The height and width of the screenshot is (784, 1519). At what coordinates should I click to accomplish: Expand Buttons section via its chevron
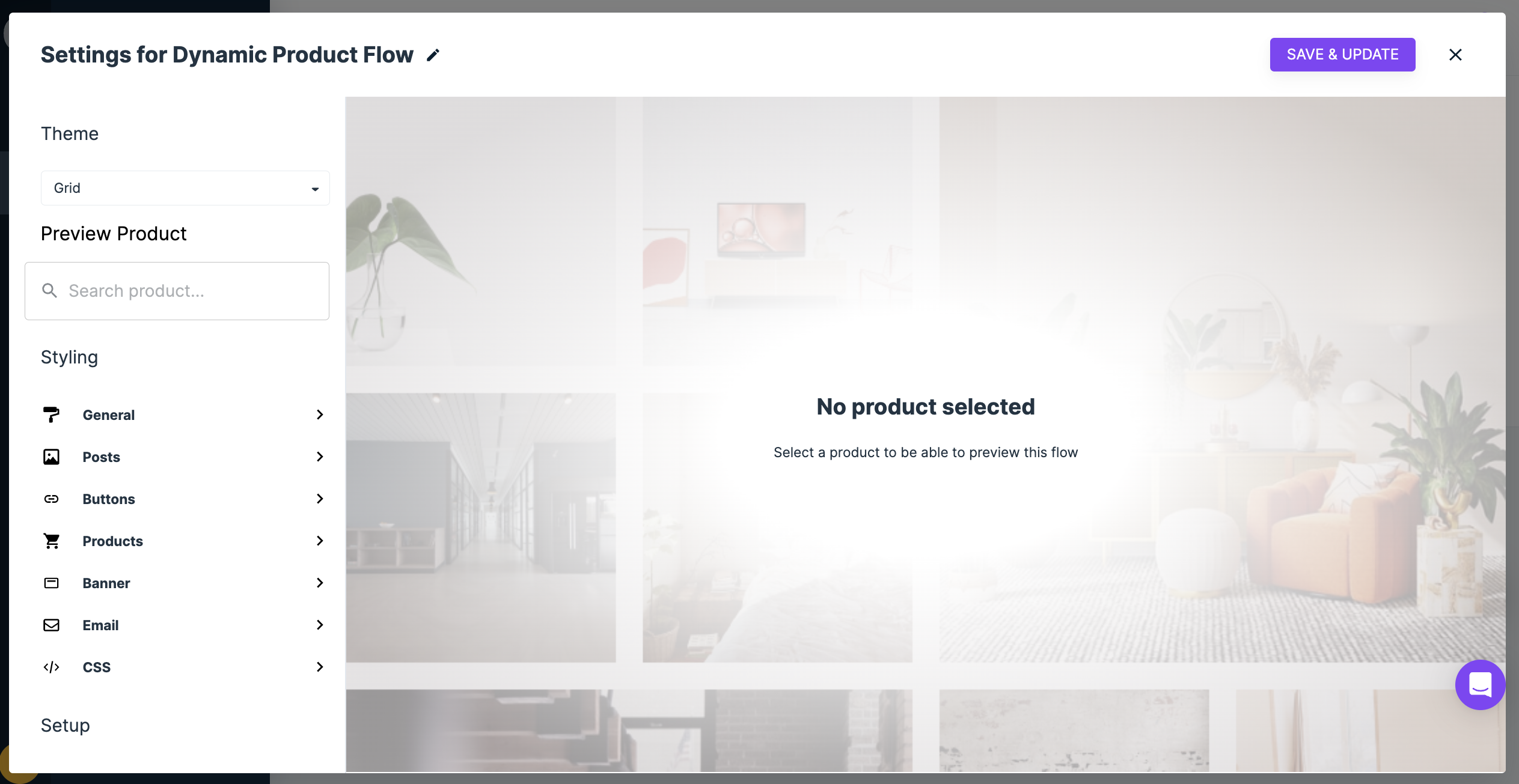(x=320, y=499)
